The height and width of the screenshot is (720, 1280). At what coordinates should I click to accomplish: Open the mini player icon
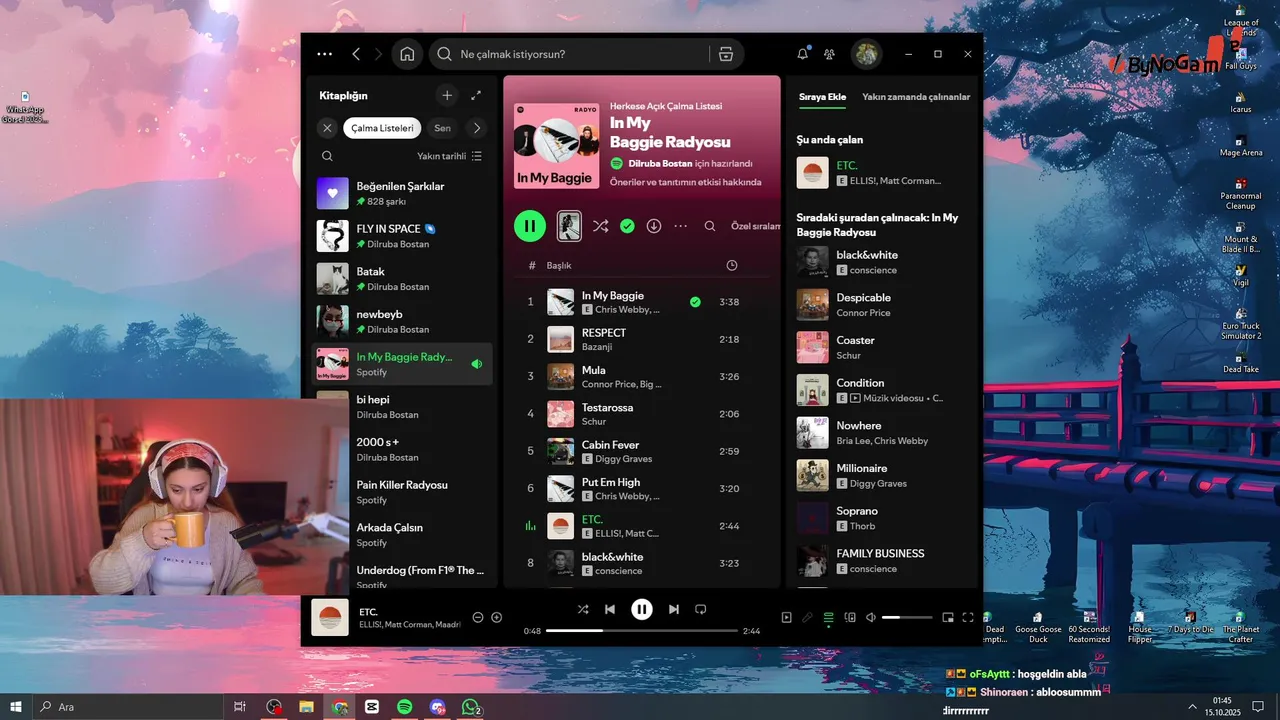948,617
